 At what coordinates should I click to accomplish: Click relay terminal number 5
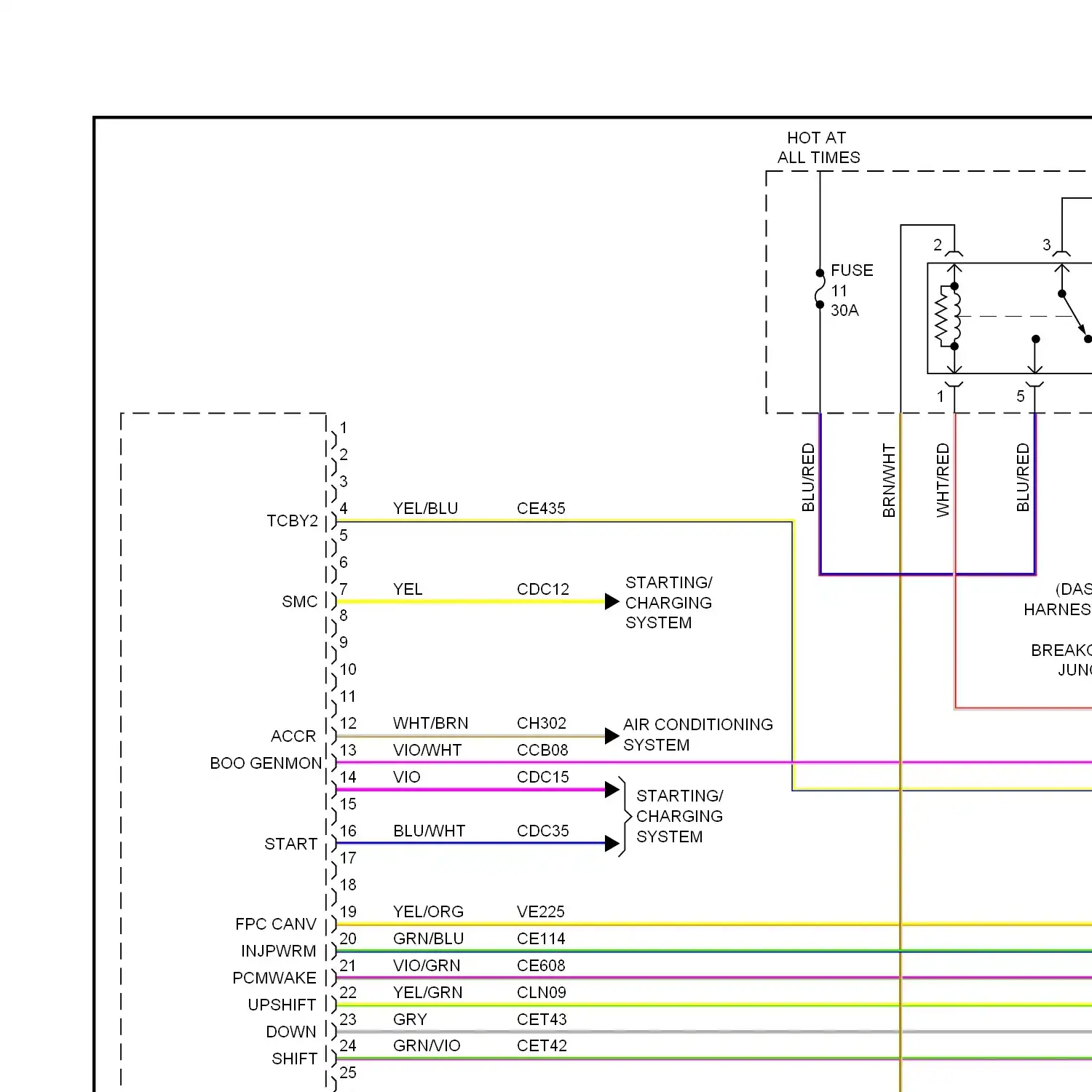pos(1021,397)
